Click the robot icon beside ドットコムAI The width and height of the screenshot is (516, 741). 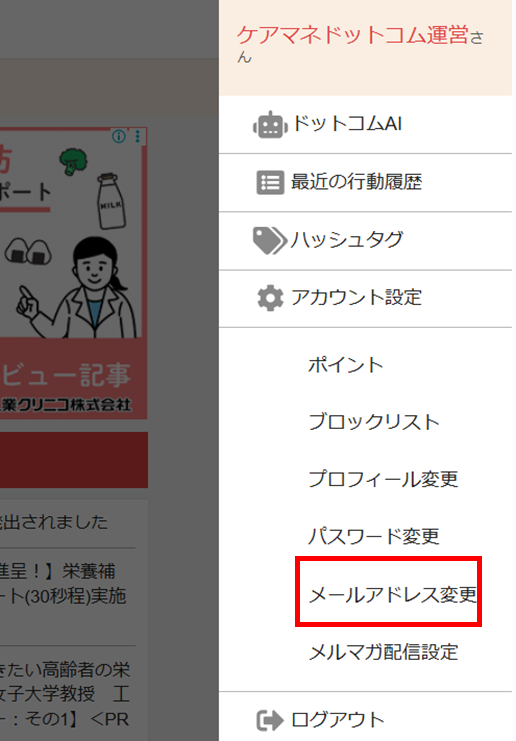(x=270, y=125)
